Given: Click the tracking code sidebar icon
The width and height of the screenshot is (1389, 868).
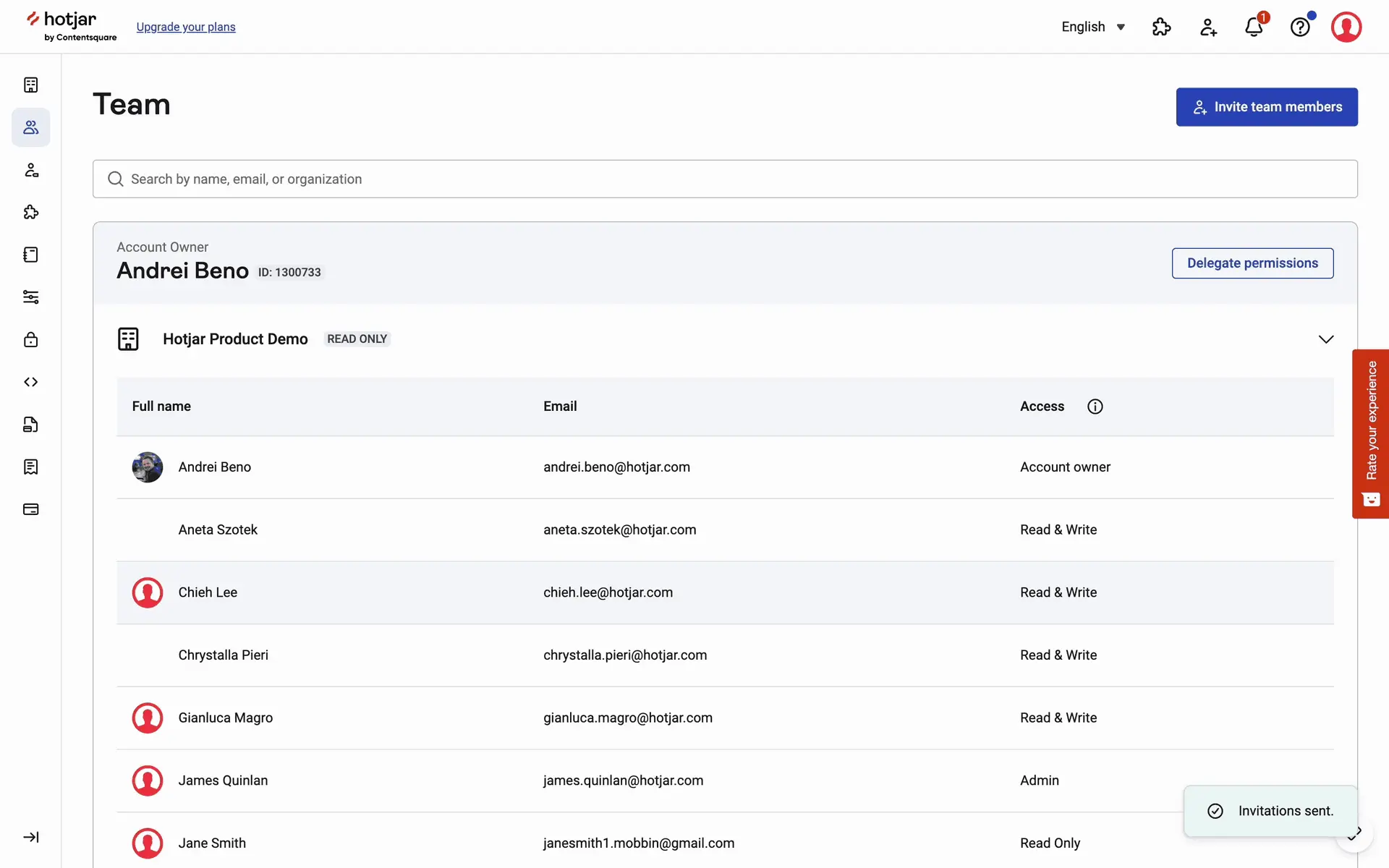Looking at the screenshot, I should pyautogui.click(x=30, y=382).
